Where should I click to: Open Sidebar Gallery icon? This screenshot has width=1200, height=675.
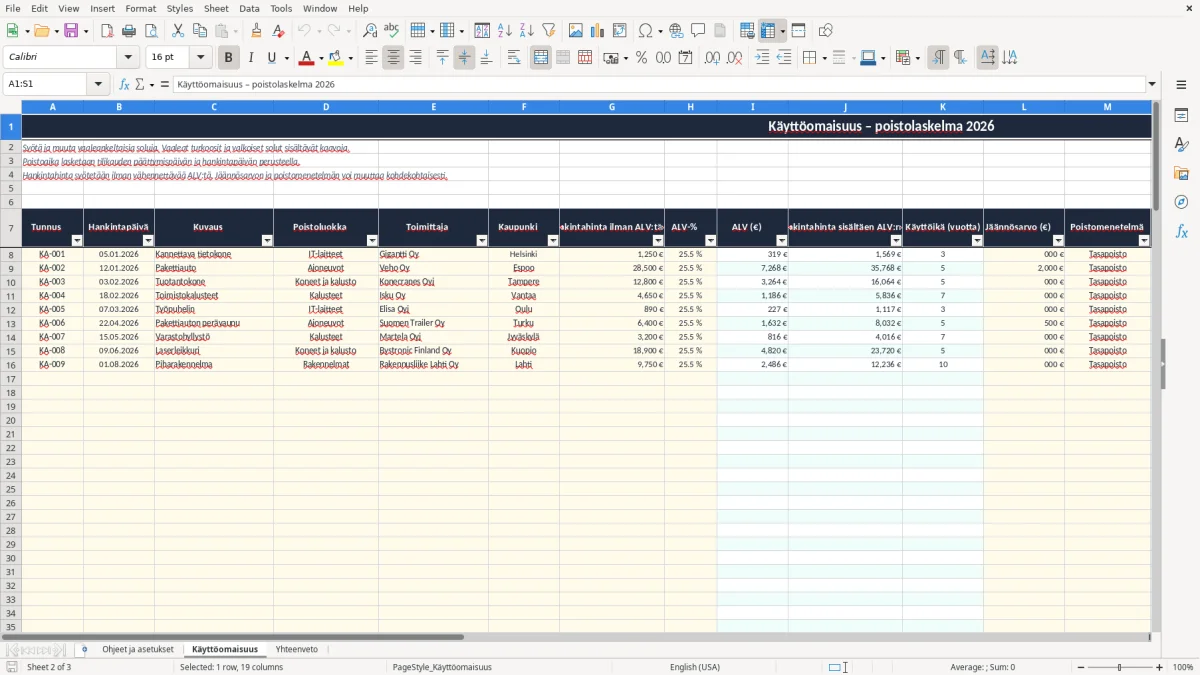tap(1181, 173)
